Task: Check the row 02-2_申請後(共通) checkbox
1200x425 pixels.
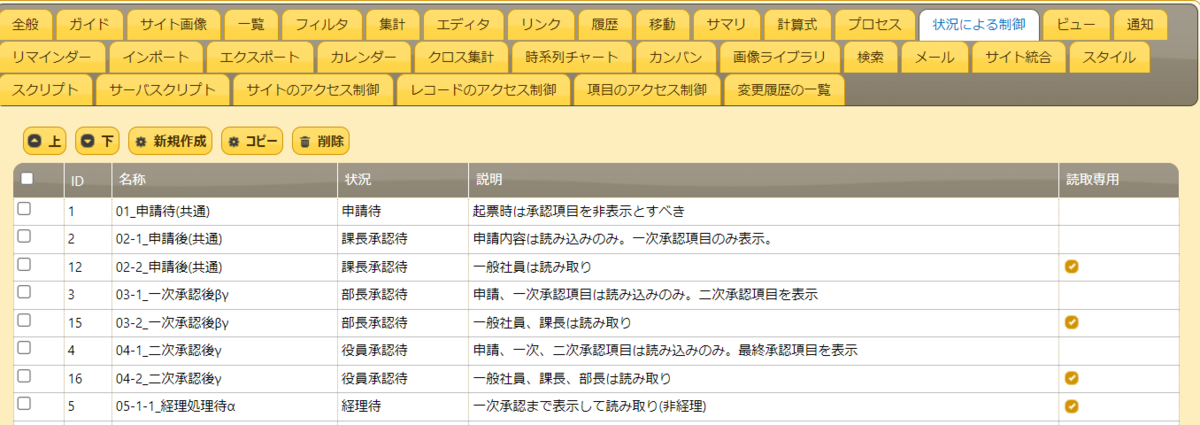Action: pyautogui.click(x=24, y=265)
